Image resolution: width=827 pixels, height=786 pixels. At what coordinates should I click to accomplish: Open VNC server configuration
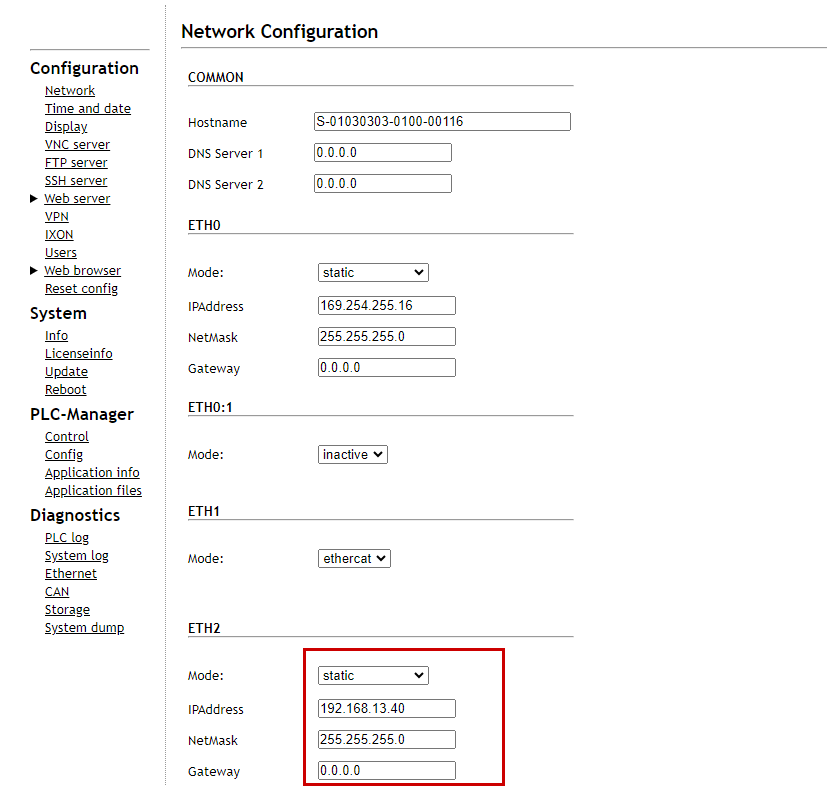point(77,145)
